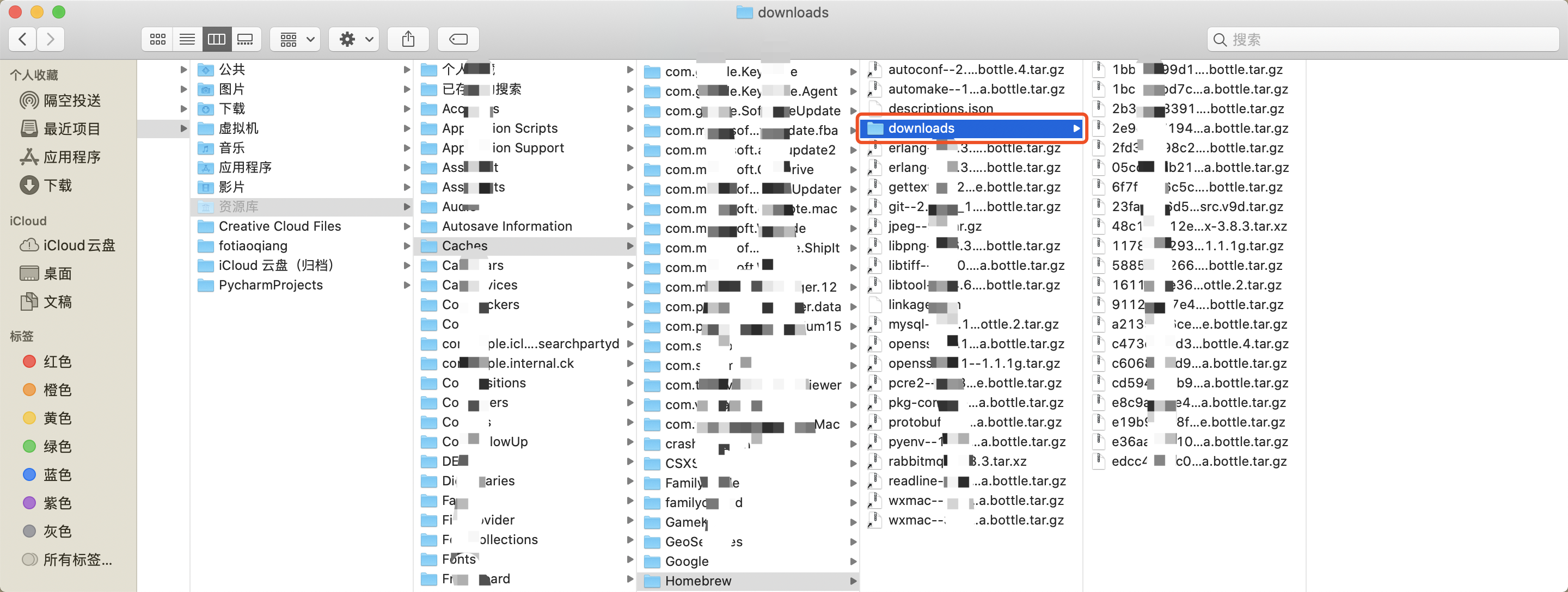Open 隔空投送 AirDrop in sidebar
Image resolution: width=1568 pixels, height=592 pixels.
point(60,101)
